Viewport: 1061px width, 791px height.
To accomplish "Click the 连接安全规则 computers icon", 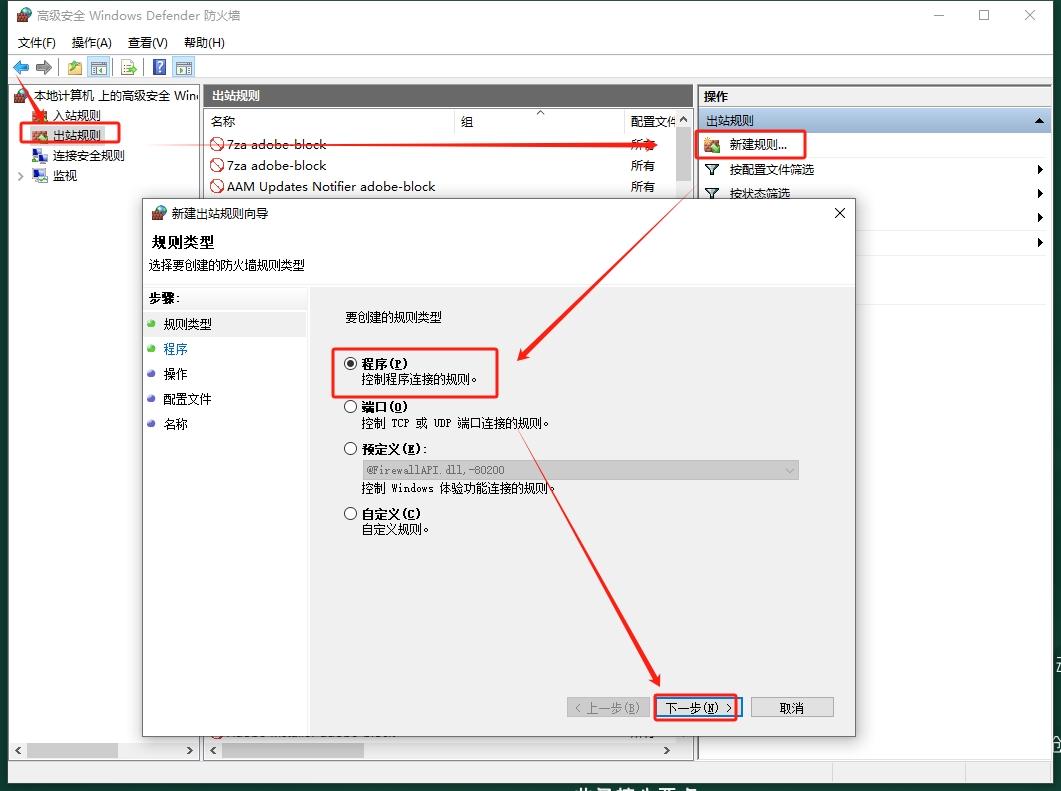I will click(40, 156).
